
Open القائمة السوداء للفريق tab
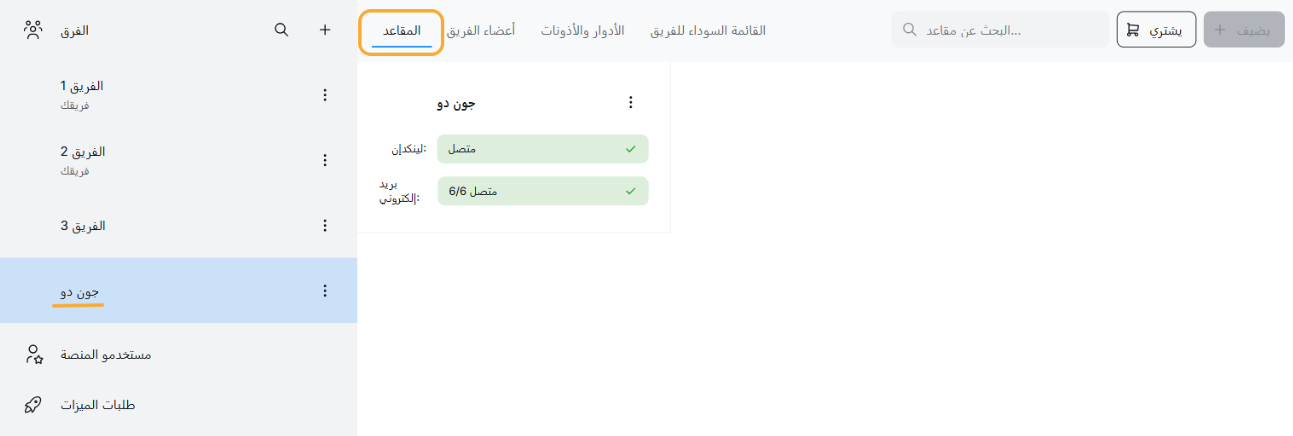pyautogui.click(x=708, y=31)
